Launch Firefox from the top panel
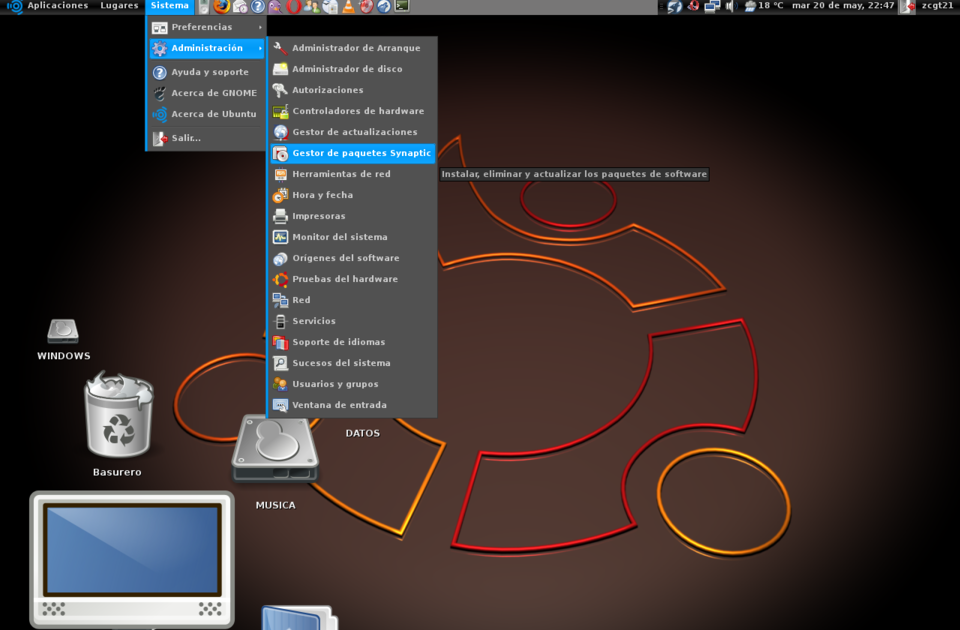Image resolution: width=960 pixels, height=630 pixels. (221, 6)
